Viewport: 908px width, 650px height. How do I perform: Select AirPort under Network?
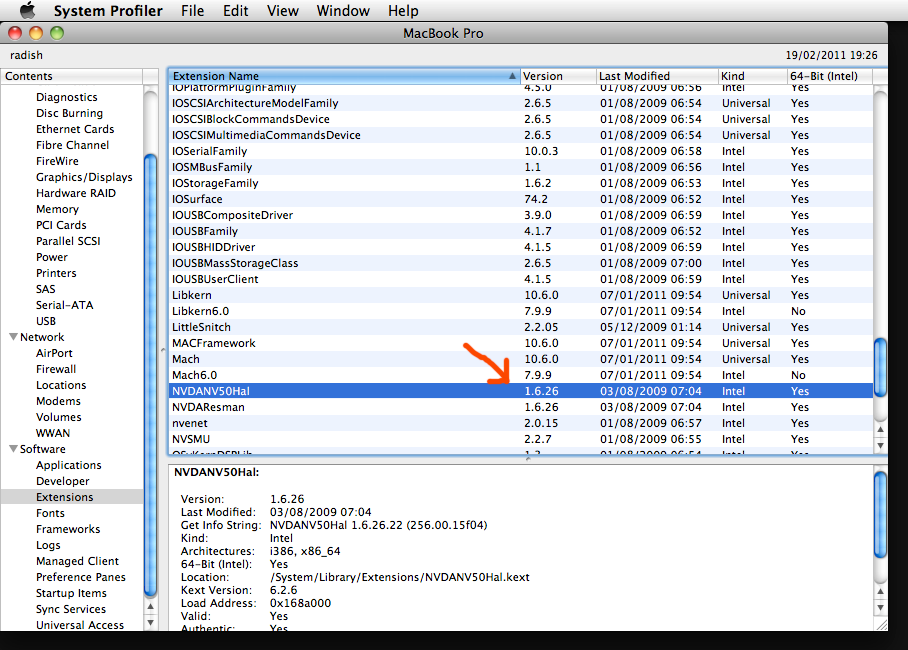(x=54, y=353)
